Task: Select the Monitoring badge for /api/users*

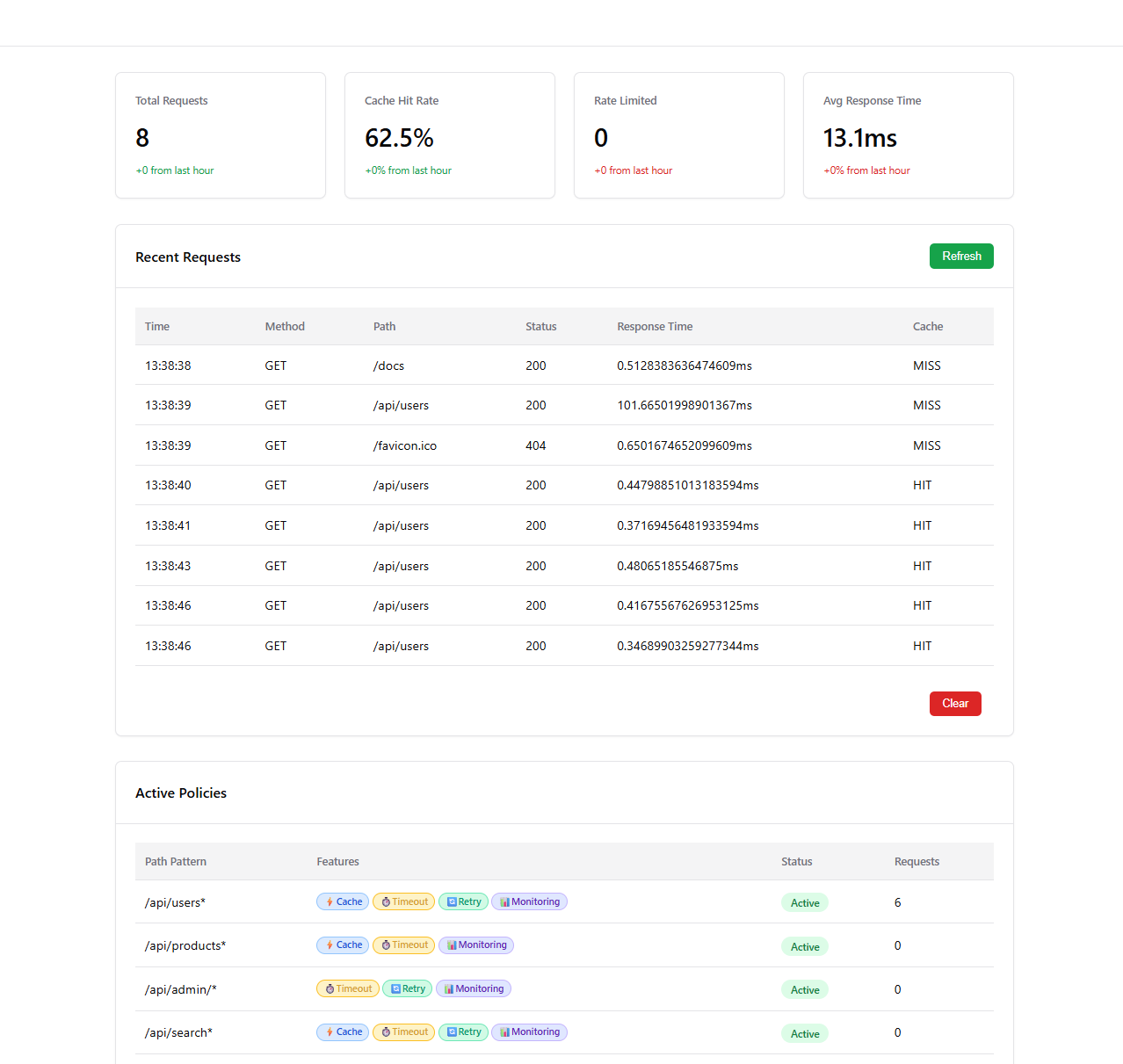Action: click(x=529, y=901)
